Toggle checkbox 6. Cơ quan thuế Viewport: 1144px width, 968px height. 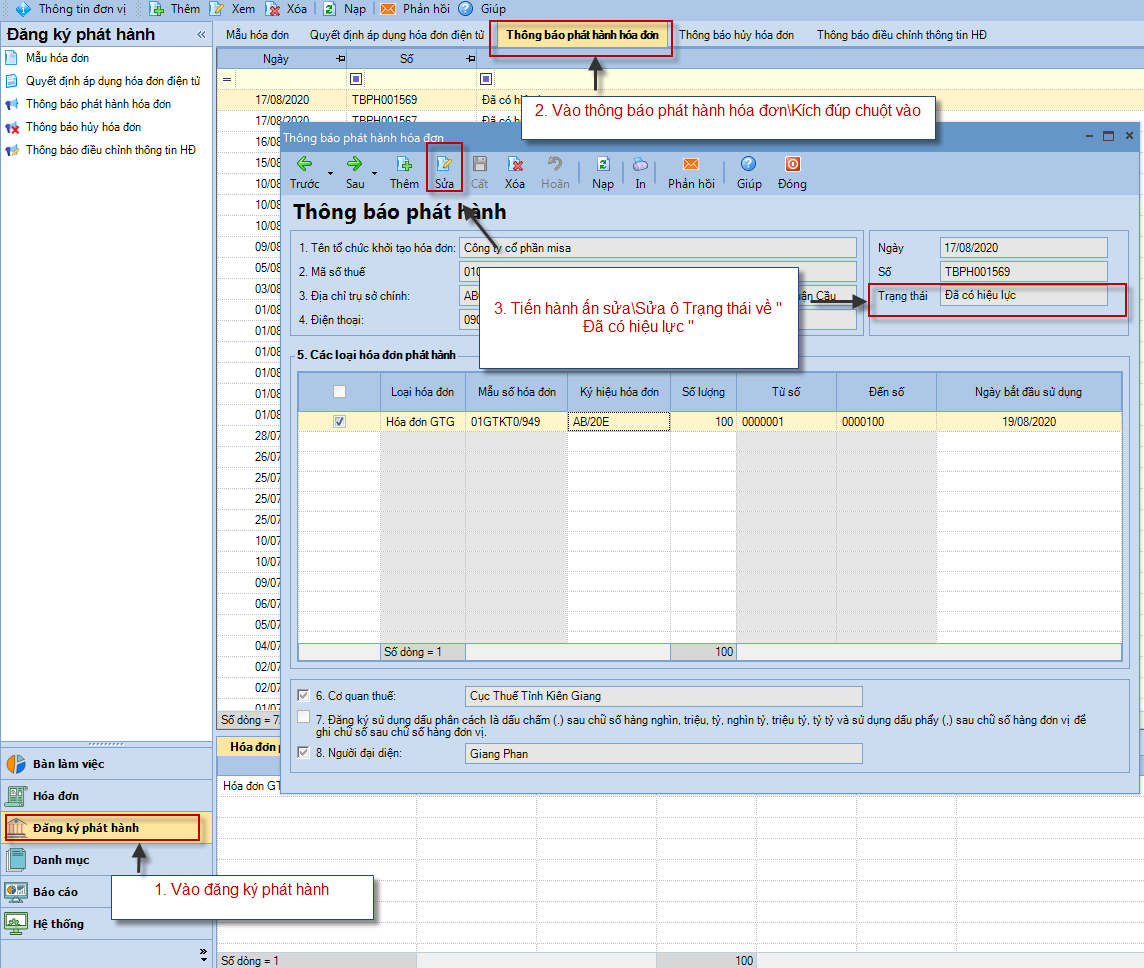click(304, 695)
